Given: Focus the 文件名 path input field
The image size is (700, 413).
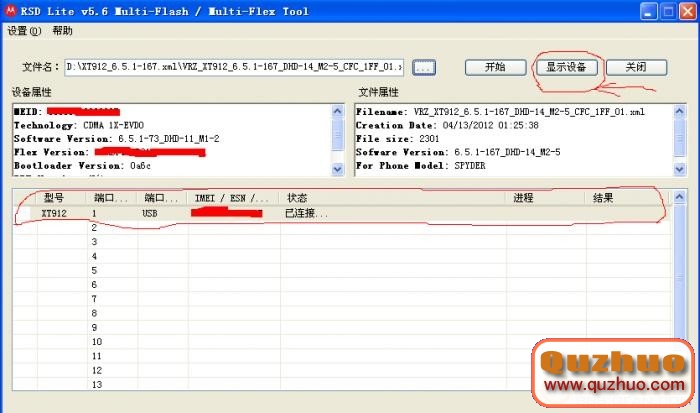Looking at the screenshot, I should tap(234, 67).
